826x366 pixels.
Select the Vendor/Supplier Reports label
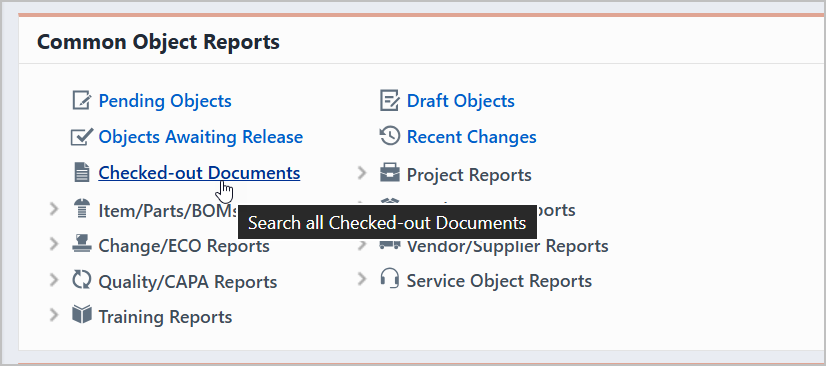point(507,246)
